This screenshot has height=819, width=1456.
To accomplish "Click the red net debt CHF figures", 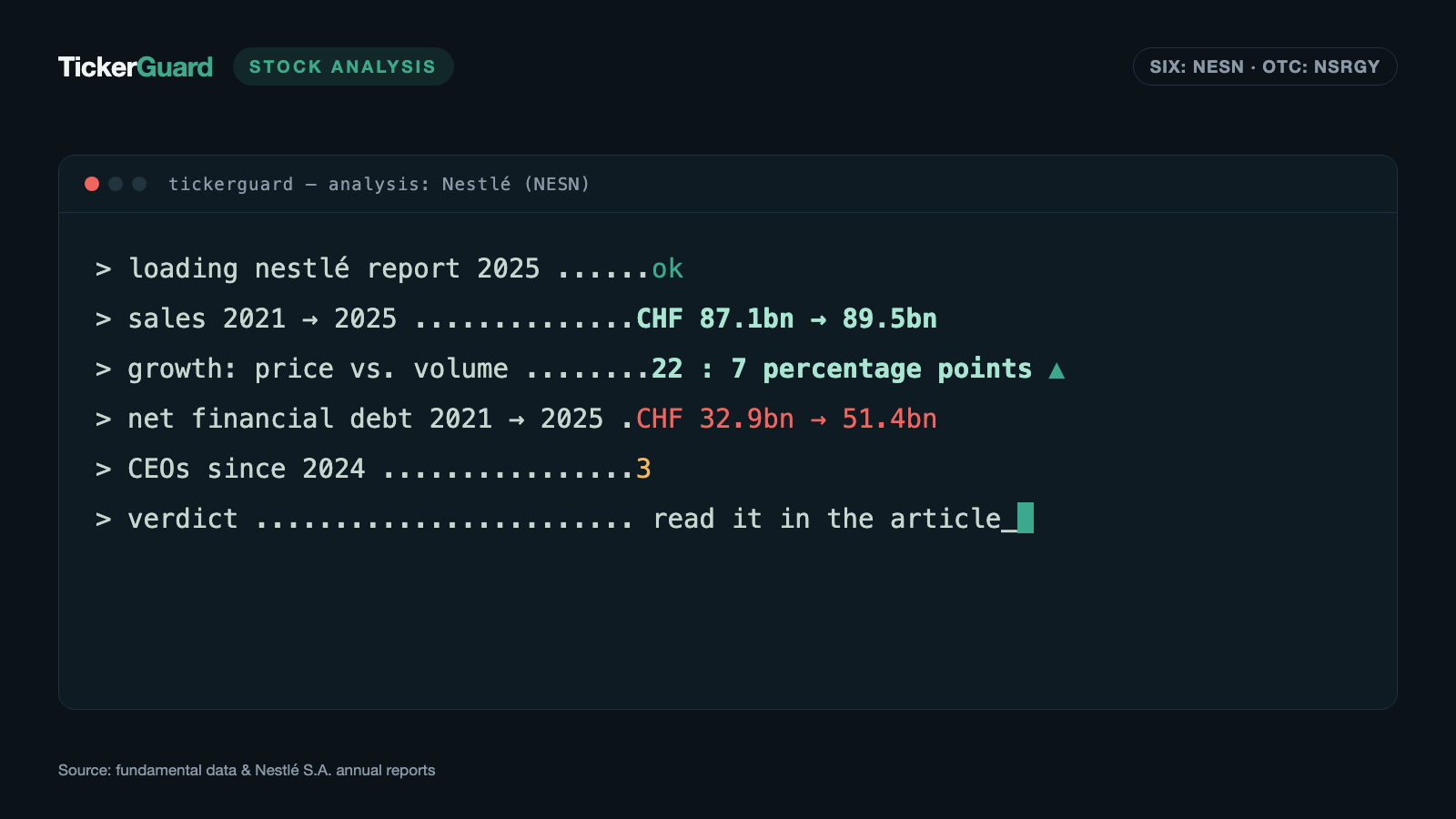I will pos(786,419).
